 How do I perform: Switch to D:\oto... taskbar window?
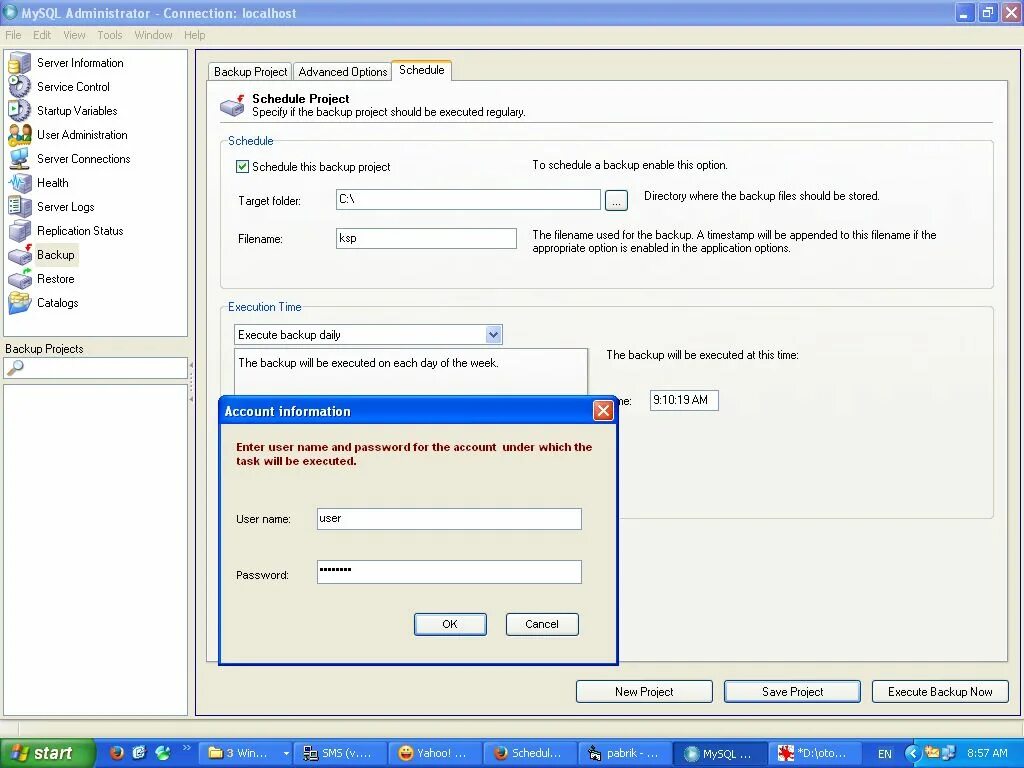pos(815,754)
